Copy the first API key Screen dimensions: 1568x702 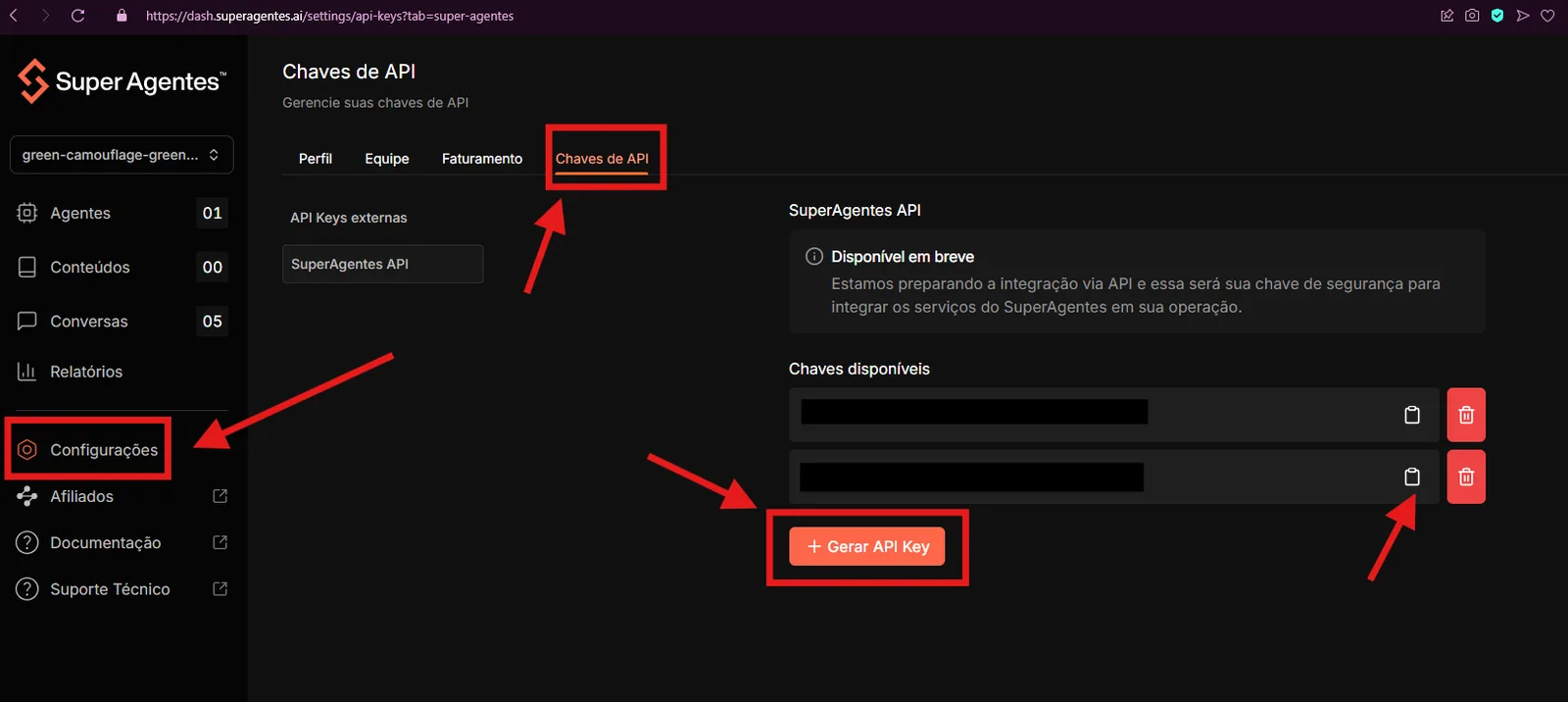point(1412,415)
